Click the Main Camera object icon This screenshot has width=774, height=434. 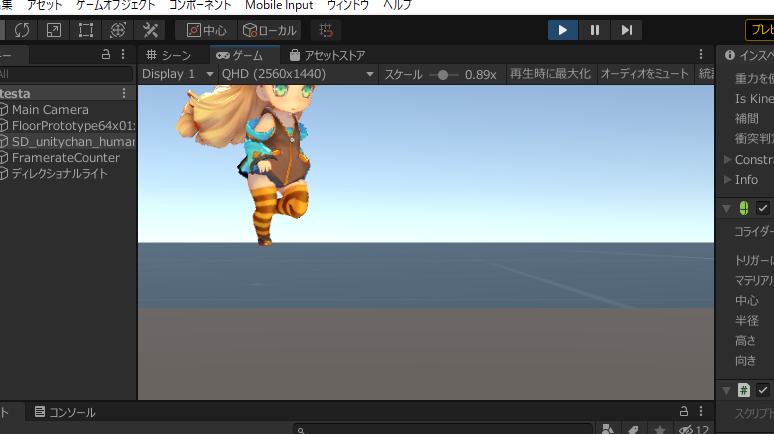tap(4, 110)
